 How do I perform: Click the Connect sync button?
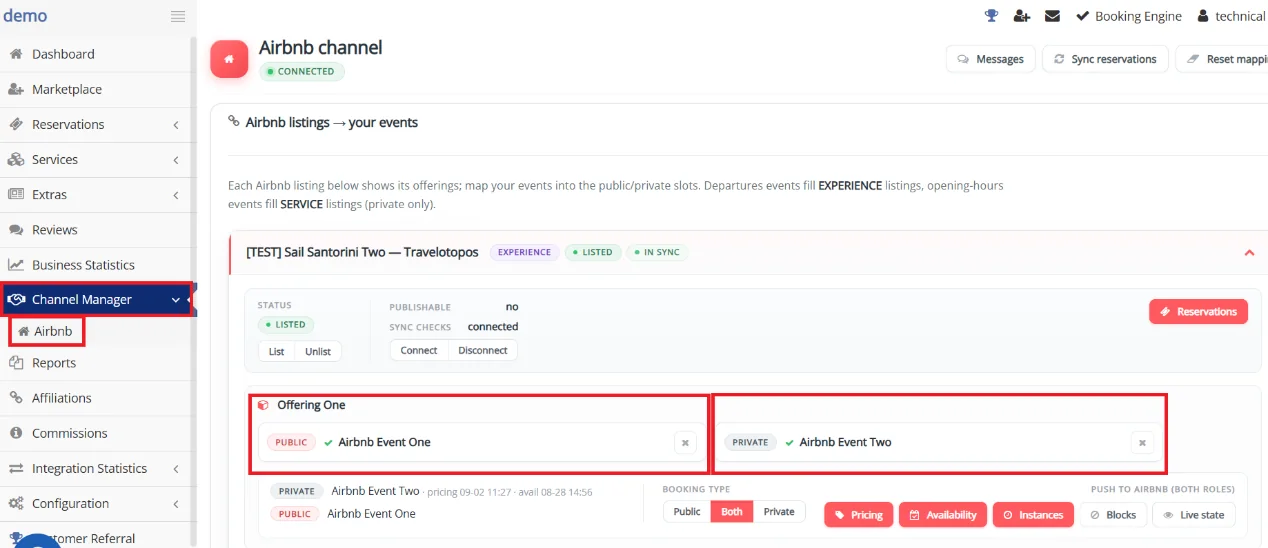pos(419,350)
